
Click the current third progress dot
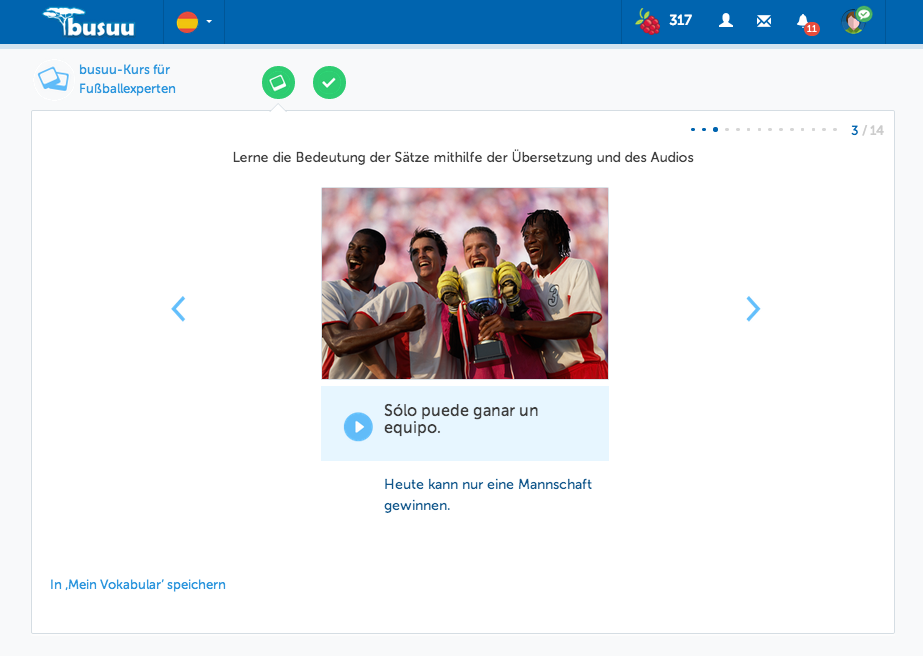pyautogui.click(x=715, y=130)
